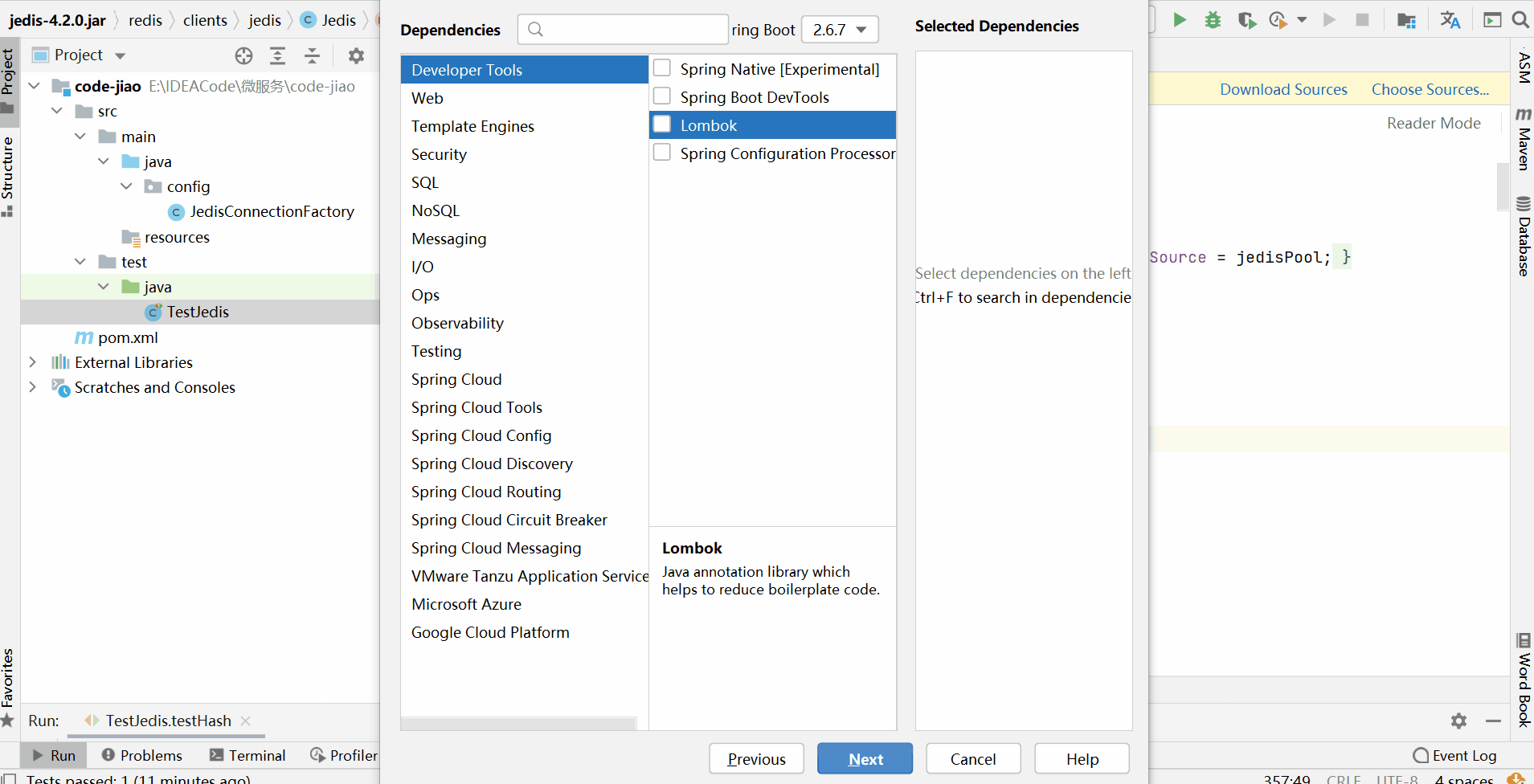Select Google Cloud Platform category
Viewport: 1534px width, 784px height.
click(524, 632)
